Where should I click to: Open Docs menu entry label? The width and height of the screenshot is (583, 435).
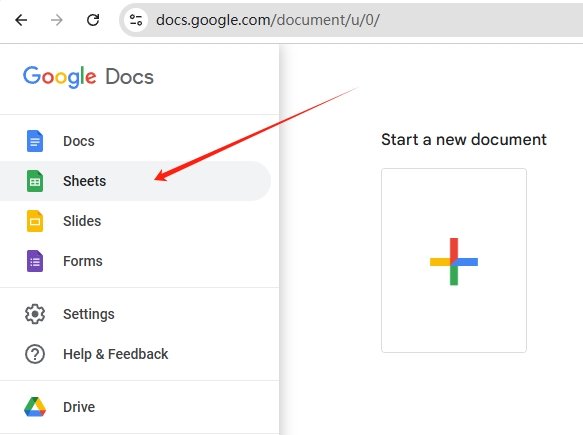coord(78,141)
